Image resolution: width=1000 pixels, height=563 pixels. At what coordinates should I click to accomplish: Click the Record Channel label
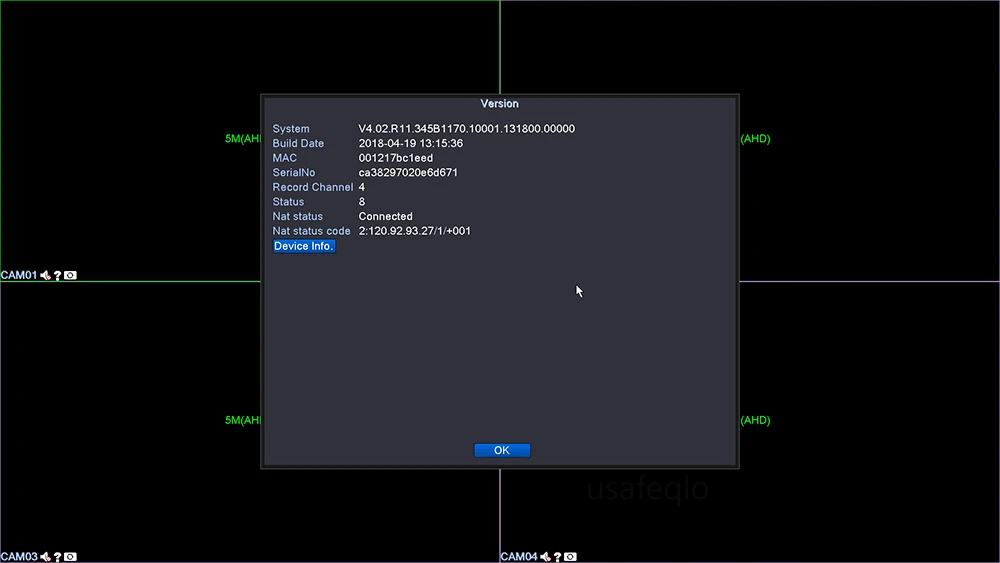(312, 187)
